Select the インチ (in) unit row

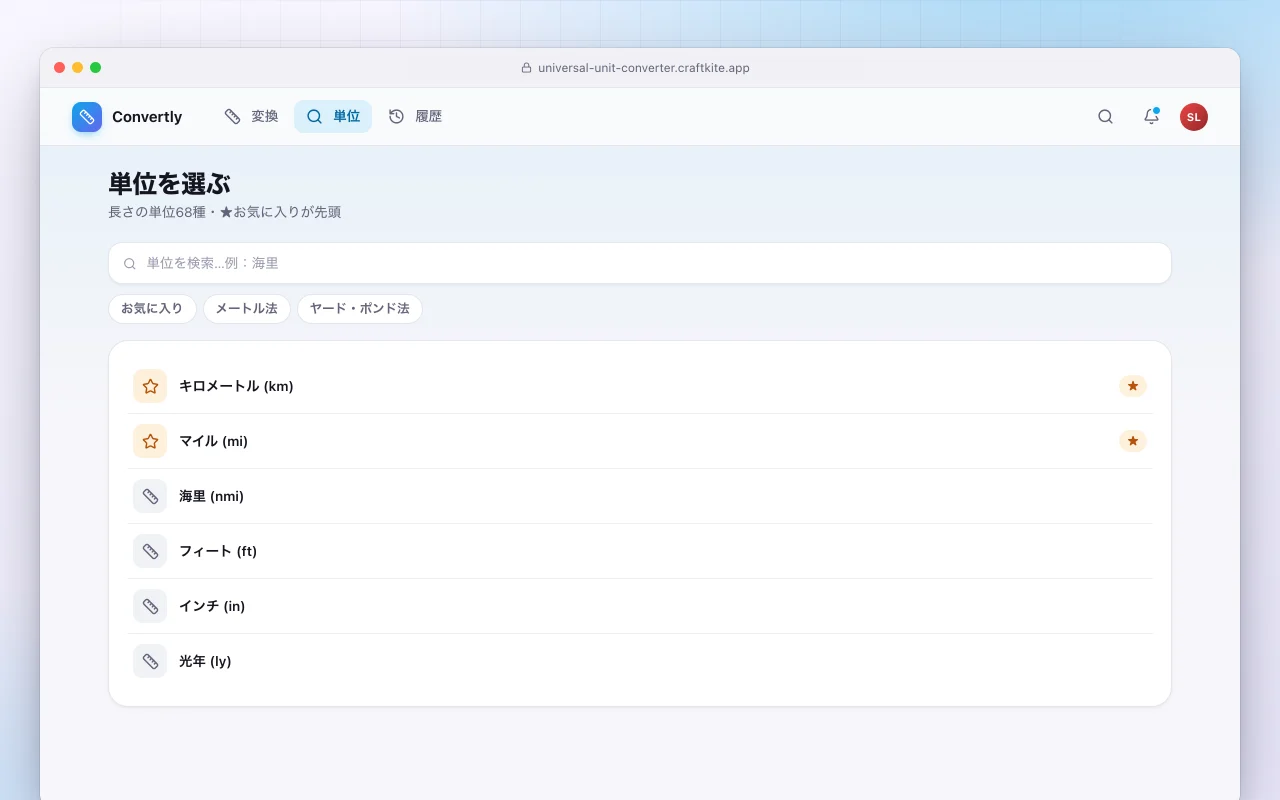pos(640,606)
